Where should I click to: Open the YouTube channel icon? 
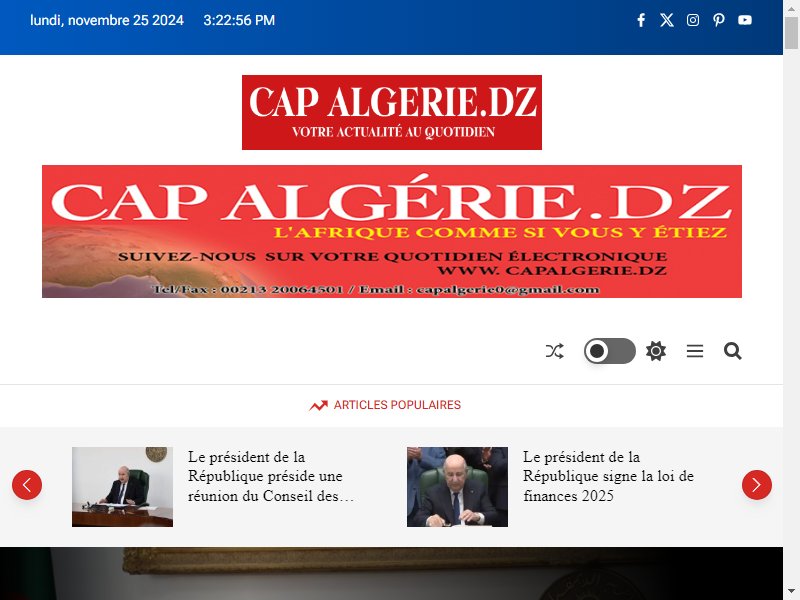(x=745, y=20)
